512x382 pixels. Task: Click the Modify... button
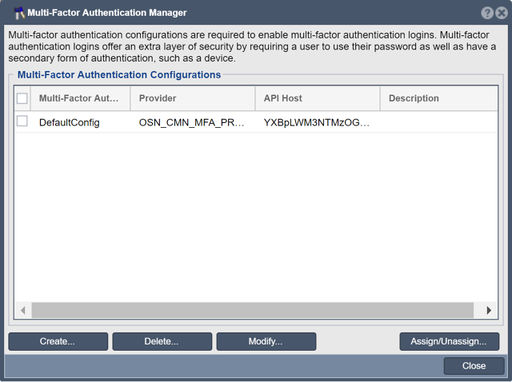[x=266, y=341]
